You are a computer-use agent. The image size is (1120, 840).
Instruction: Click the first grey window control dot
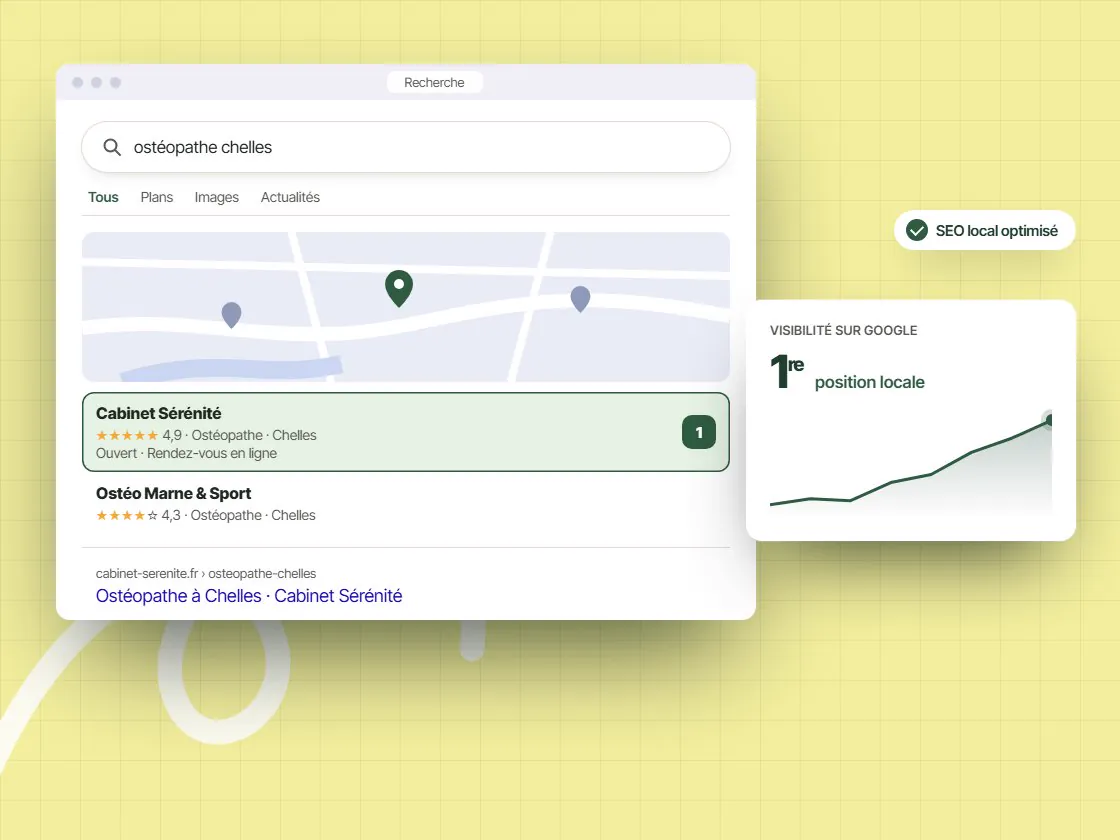[78, 82]
